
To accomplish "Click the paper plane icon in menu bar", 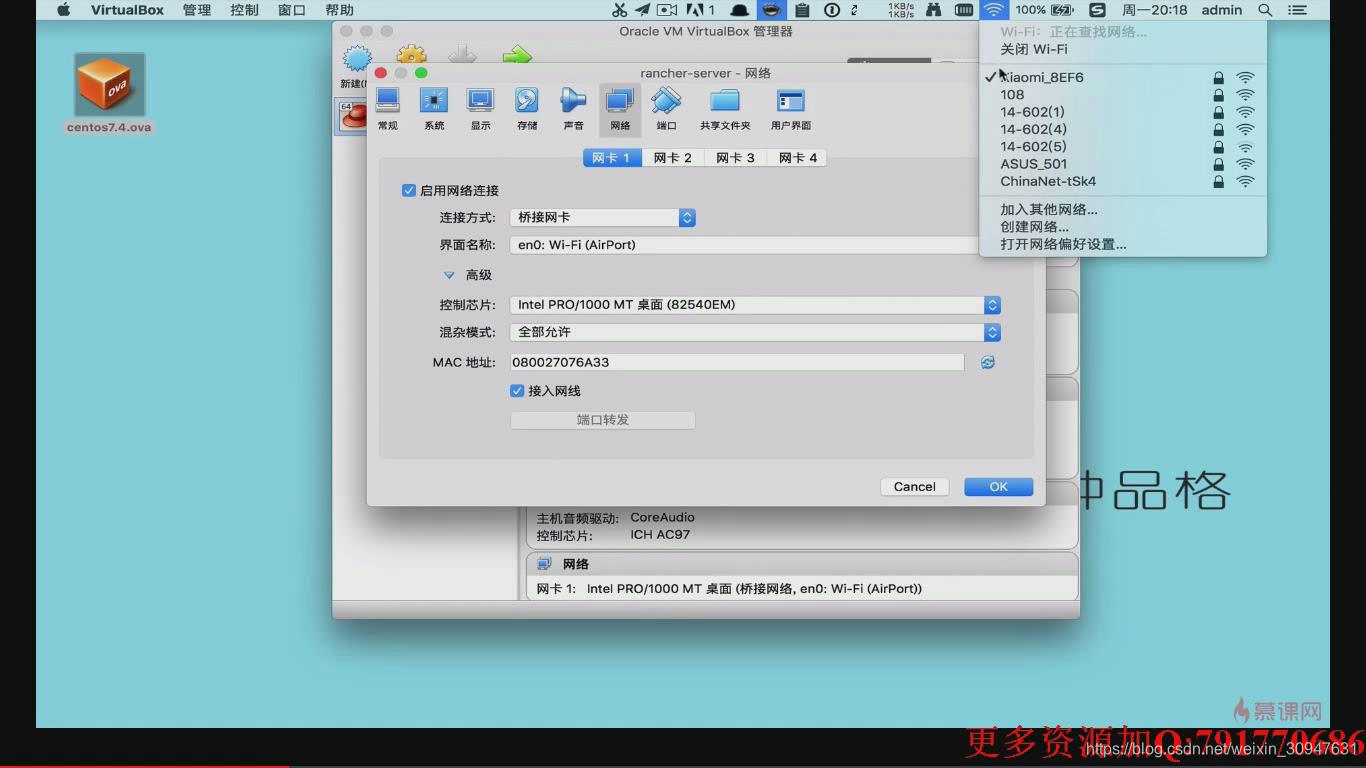I will coord(642,10).
